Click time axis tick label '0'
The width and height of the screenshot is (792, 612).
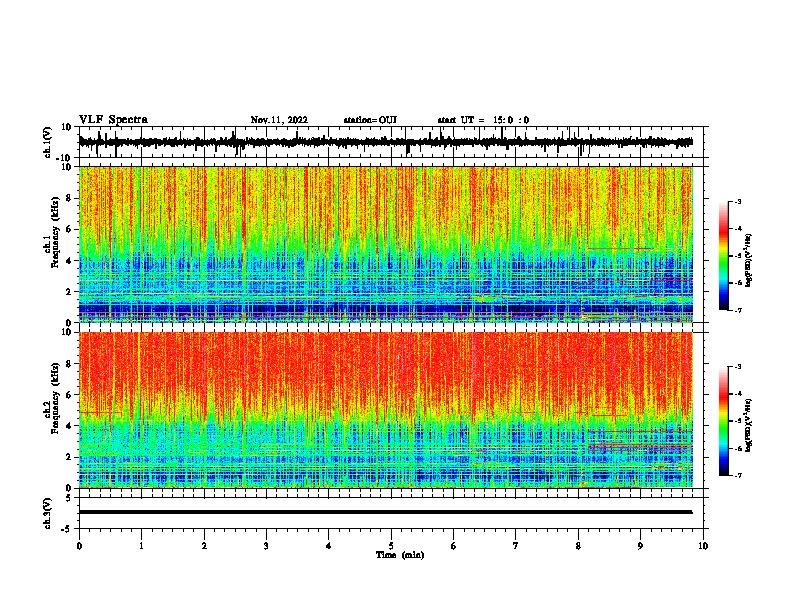click(79, 546)
